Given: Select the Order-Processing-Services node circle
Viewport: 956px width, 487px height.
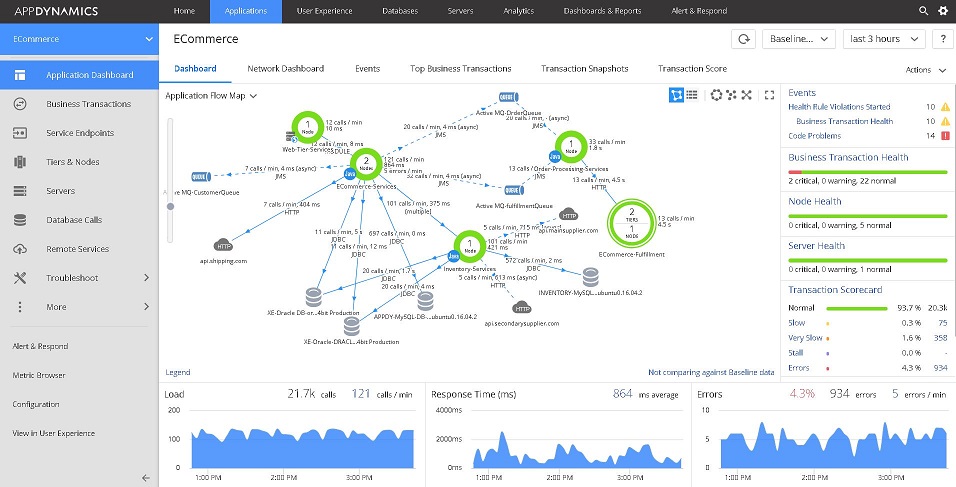Looking at the screenshot, I should point(571,146).
